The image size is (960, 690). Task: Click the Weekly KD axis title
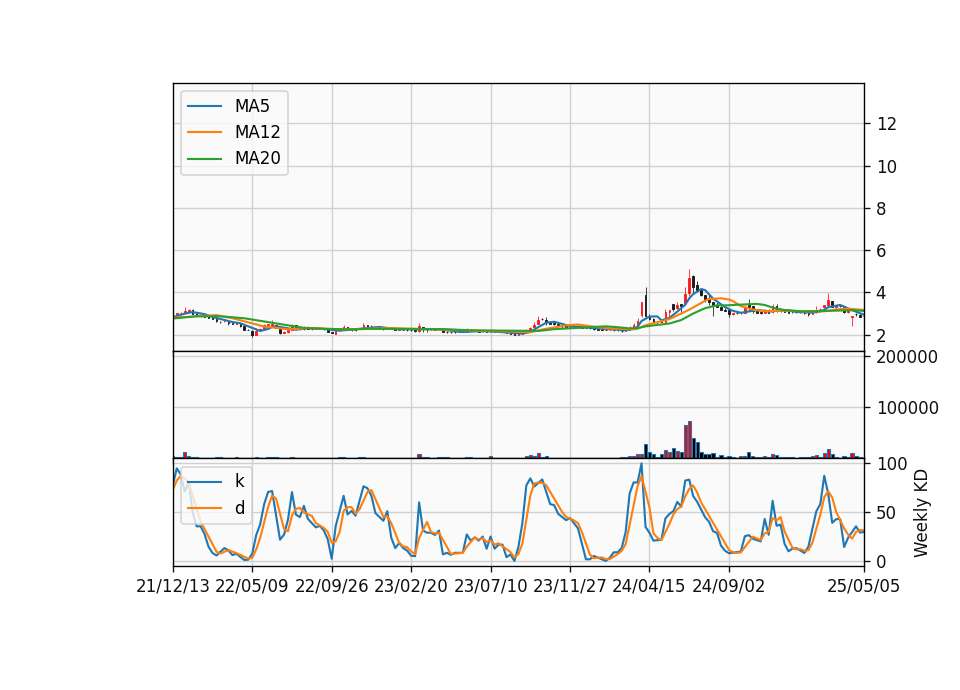921,514
